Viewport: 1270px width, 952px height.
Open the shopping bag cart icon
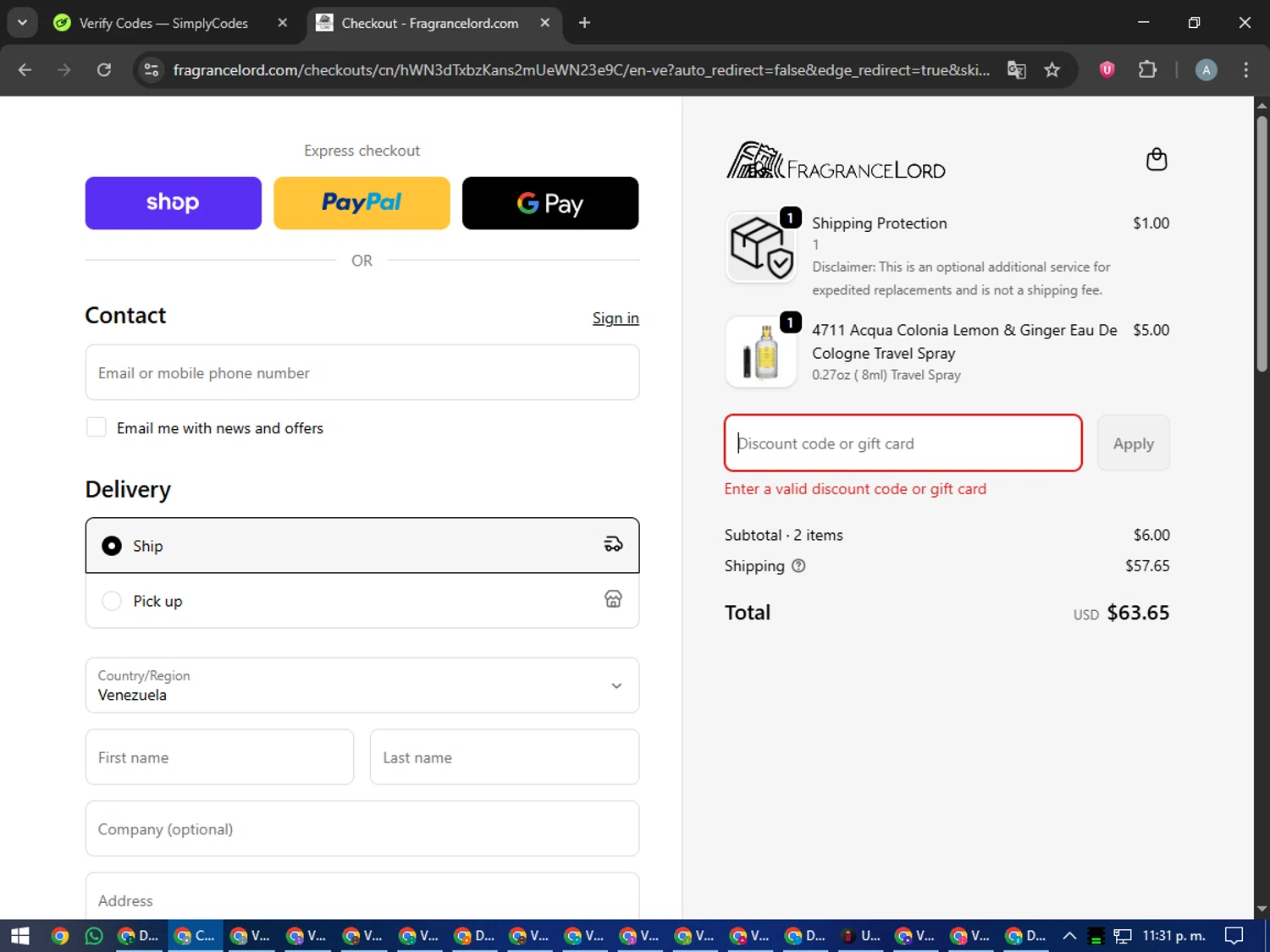(x=1157, y=159)
